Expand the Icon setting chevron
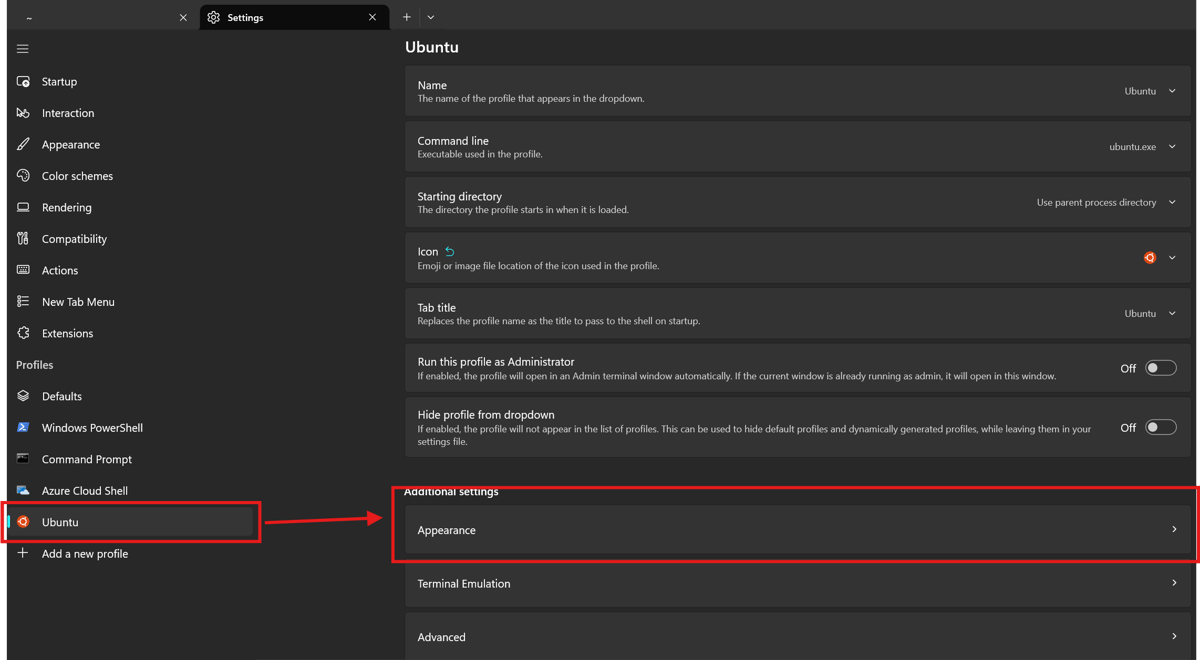 (1172, 258)
